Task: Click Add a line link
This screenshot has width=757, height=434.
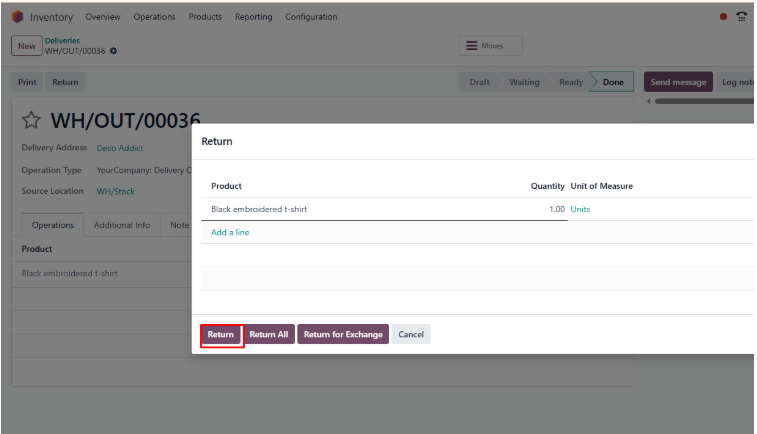Action: point(230,232)
